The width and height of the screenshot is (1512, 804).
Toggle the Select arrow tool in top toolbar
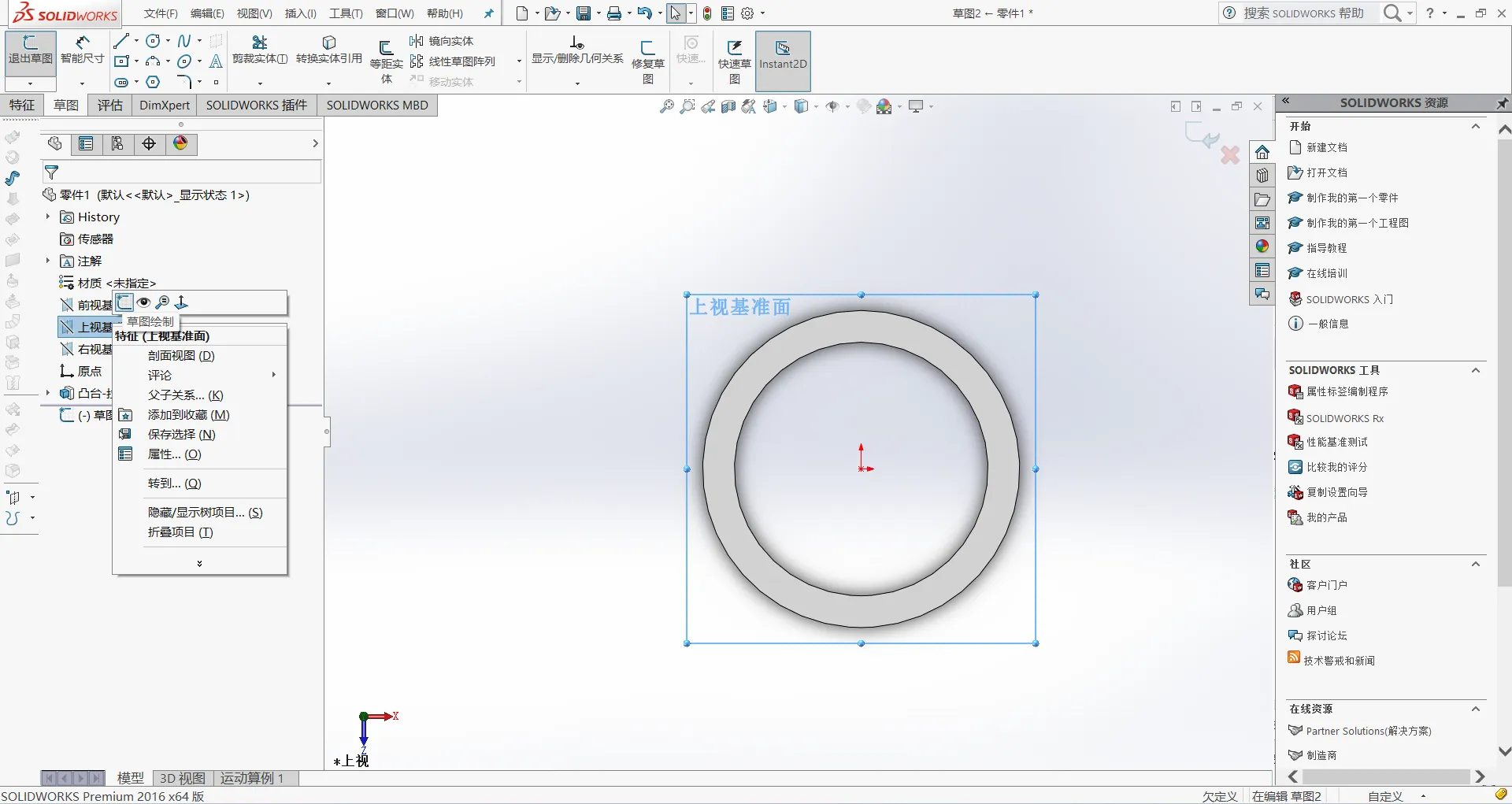pyautogui.click(x=676, y=13)
